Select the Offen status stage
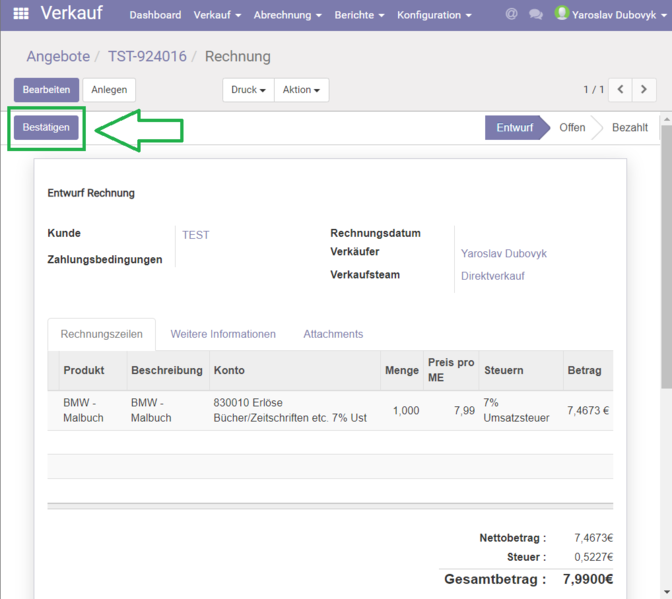The image size is (672, 599). click(x=572, y=128)
